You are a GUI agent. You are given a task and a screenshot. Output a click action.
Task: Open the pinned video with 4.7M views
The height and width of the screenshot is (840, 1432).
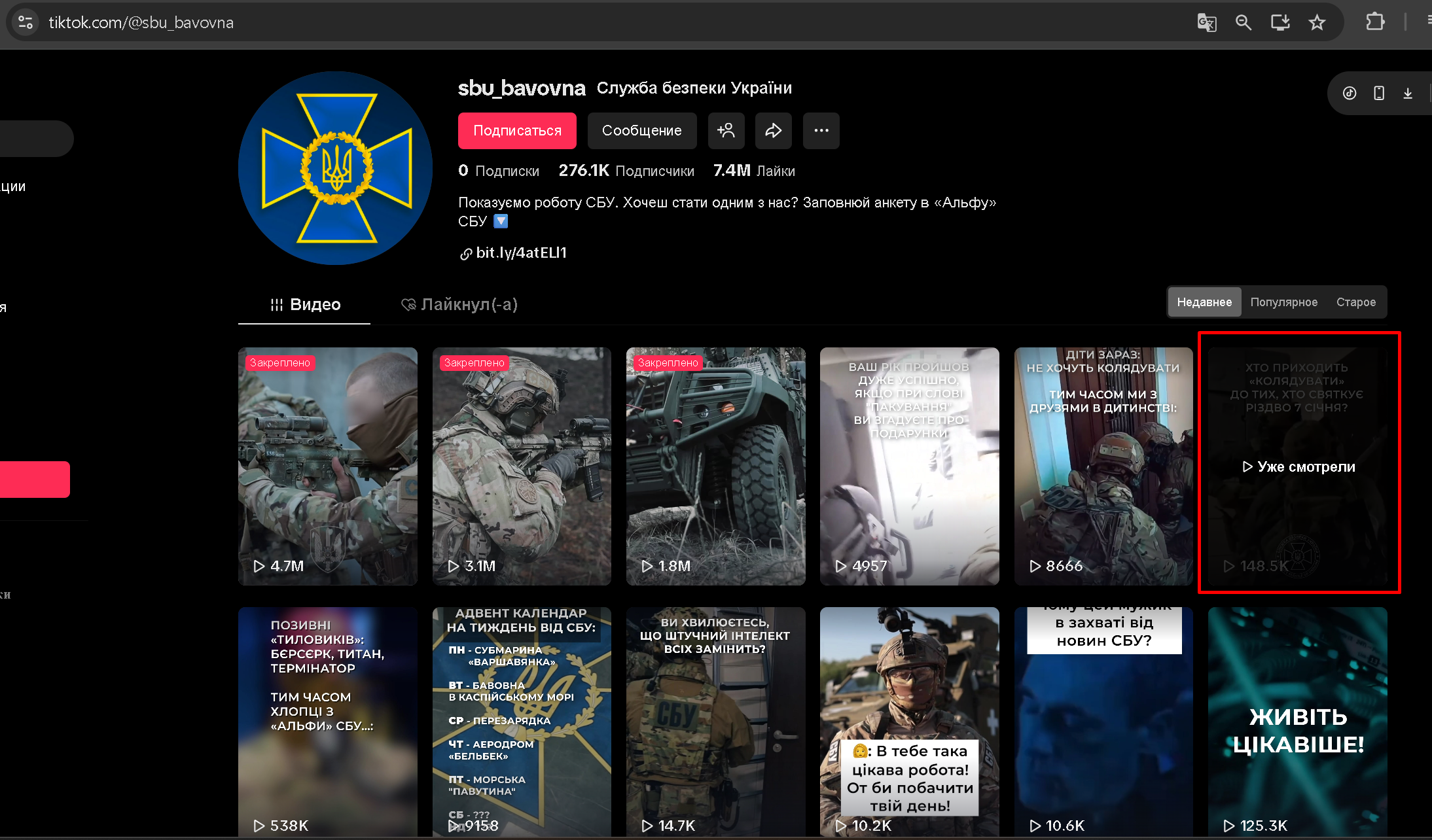[327, 466]
